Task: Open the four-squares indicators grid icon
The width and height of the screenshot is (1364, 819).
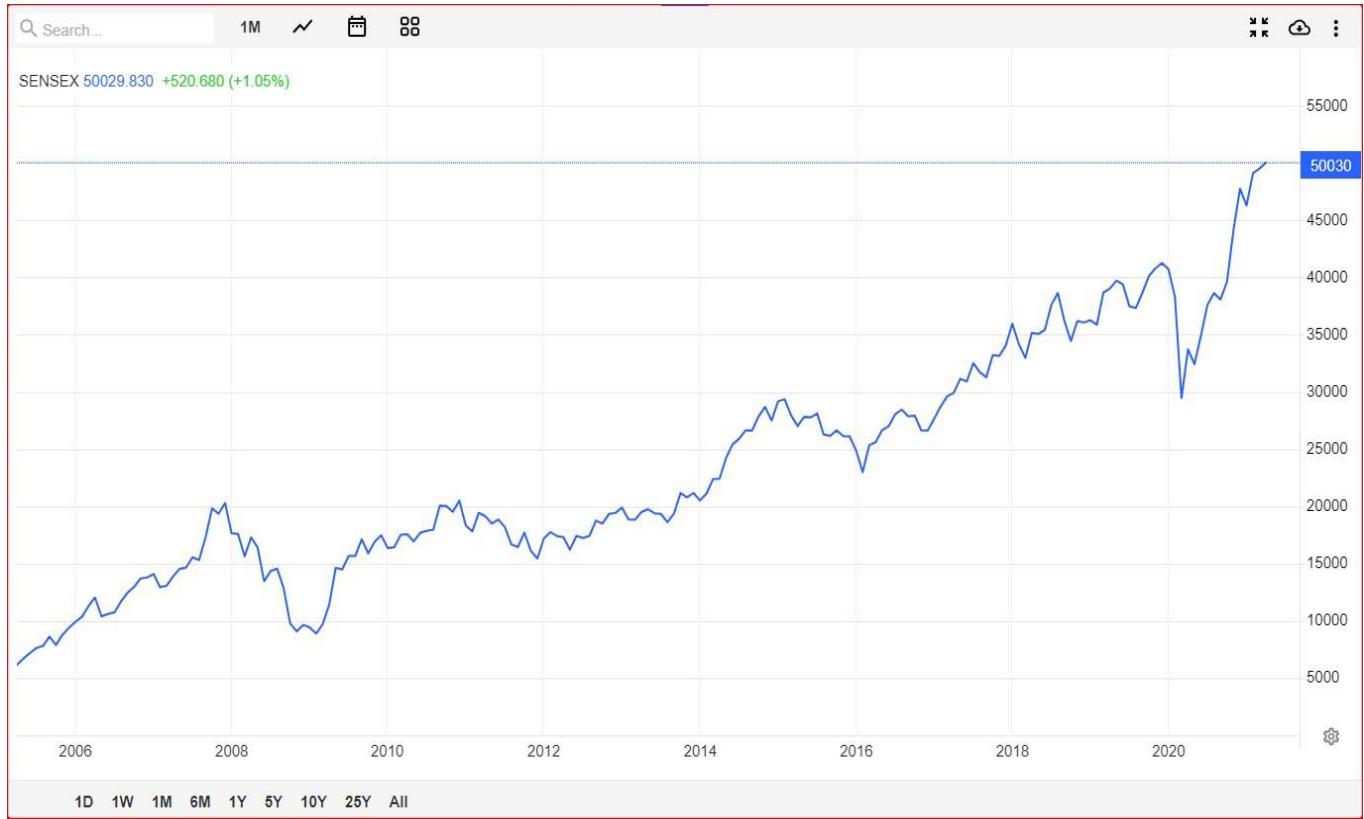Action: coord(409,28)
